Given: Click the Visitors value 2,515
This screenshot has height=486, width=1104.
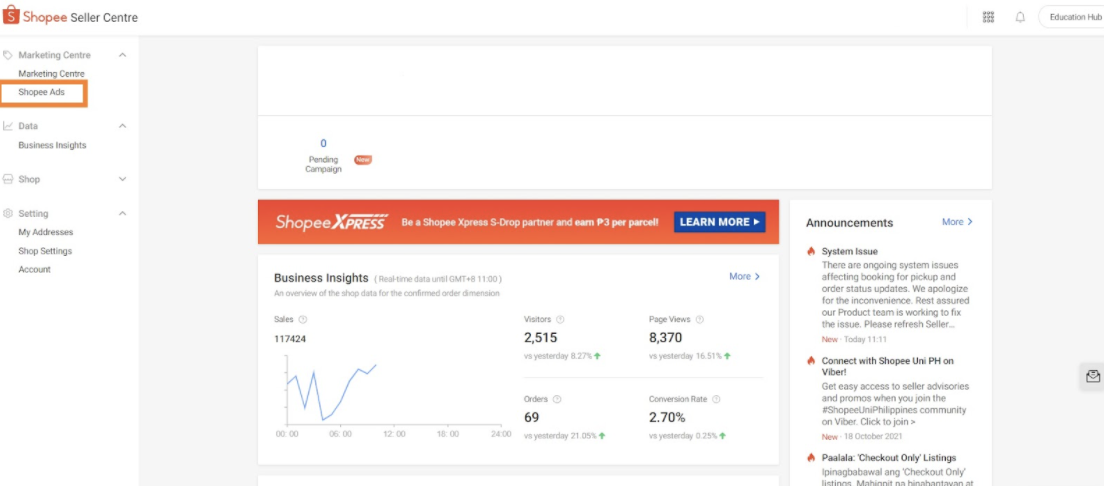Looking at the screenshot, I should [541, 338].
